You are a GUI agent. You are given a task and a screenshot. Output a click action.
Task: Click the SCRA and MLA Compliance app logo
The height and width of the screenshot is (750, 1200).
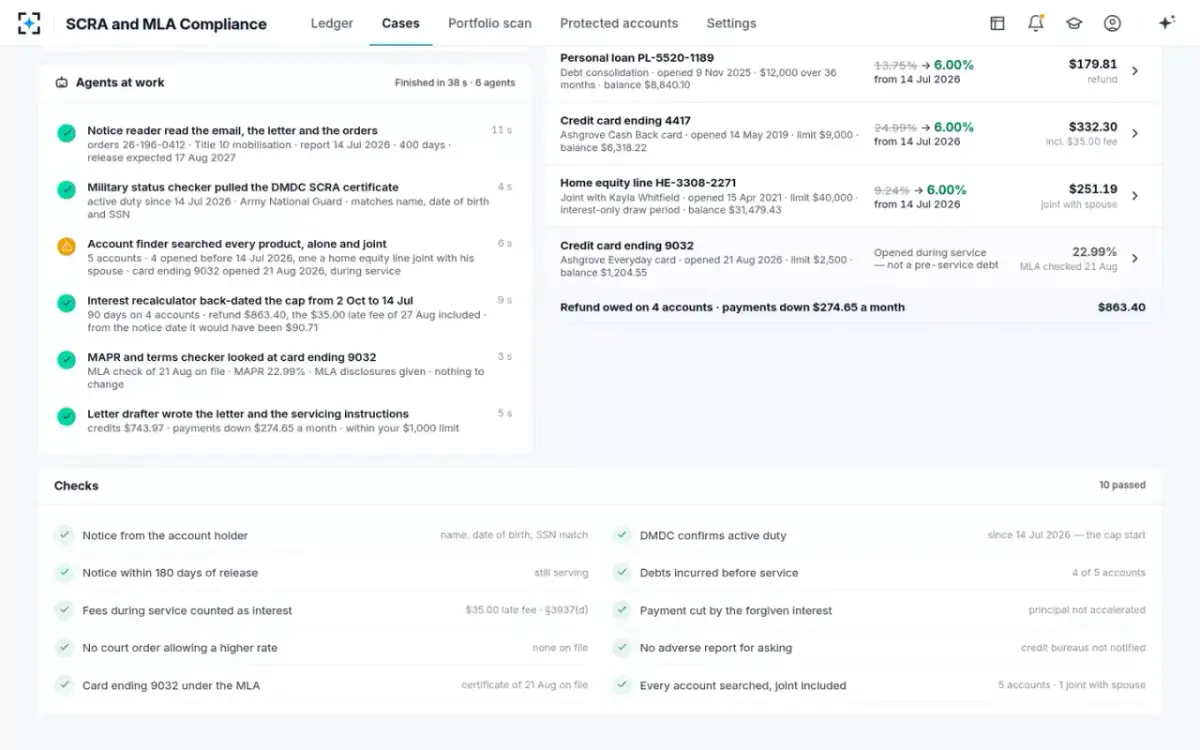pyautogui.click(x=29, y=23)
